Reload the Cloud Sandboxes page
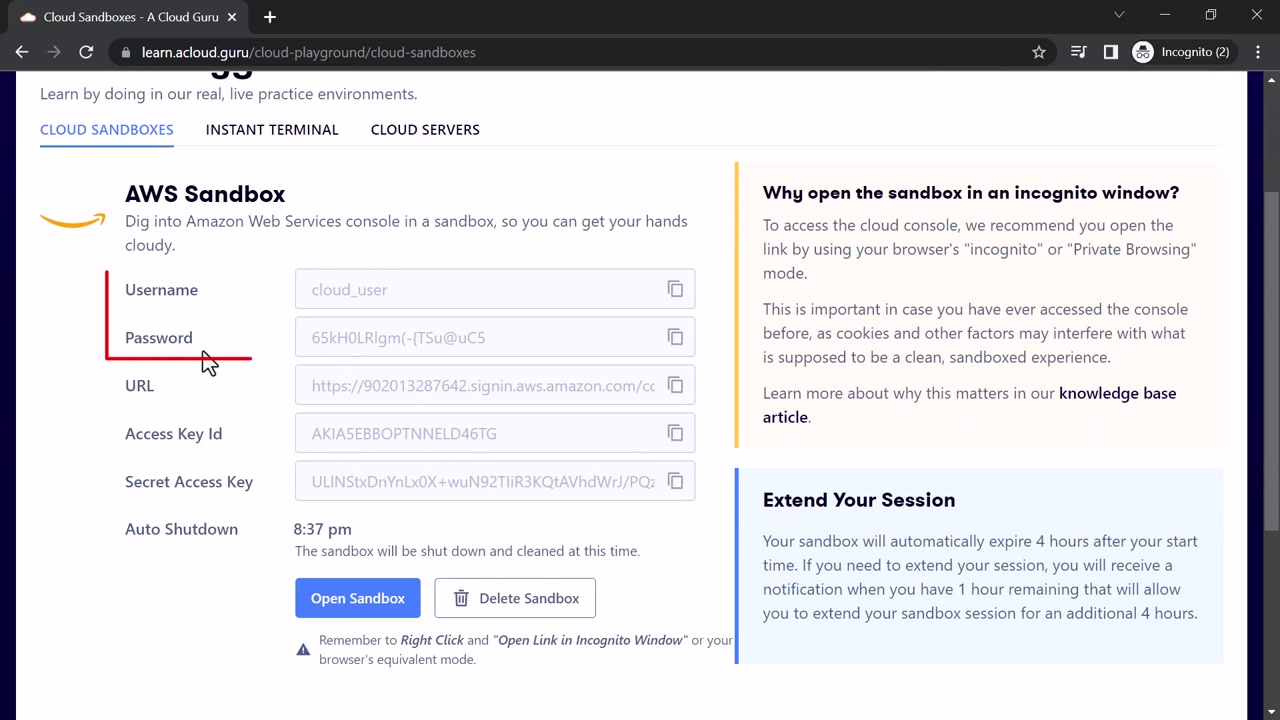The width and height of the screenshot is (1280, 720). 86,52
